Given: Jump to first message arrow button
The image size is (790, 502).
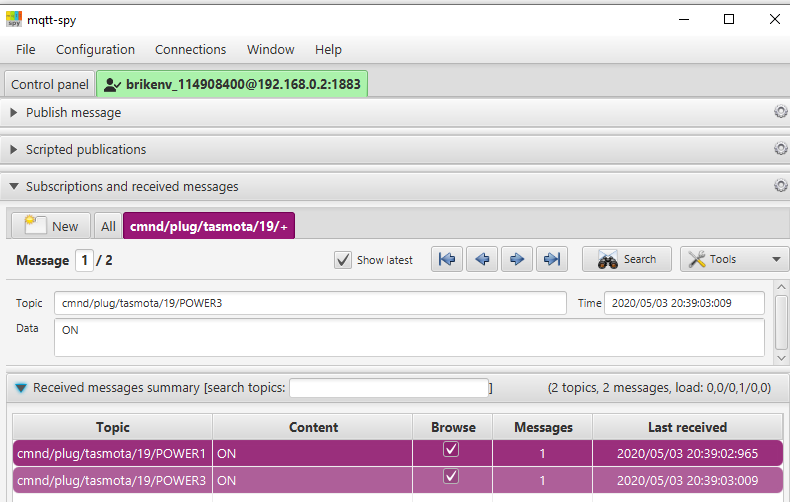Looking at the screenshot, I should pyautogui.click(x=447, y=259).
